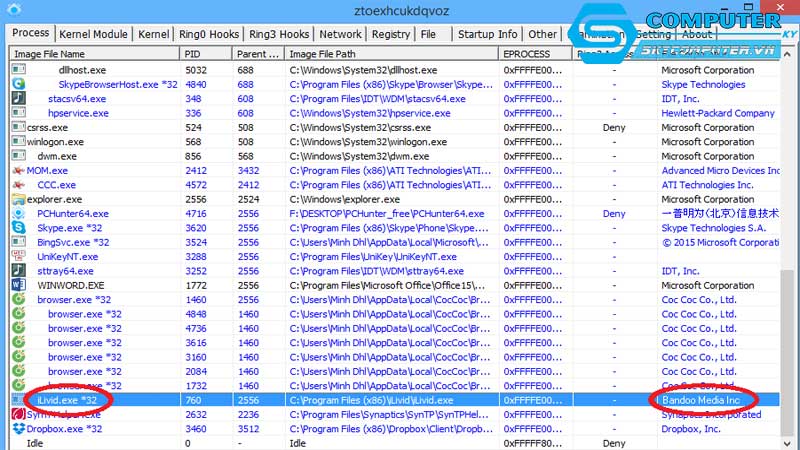800x450 pixels.
Task: Click the PCHunter64.exe icon
Action: click(18, 213)
